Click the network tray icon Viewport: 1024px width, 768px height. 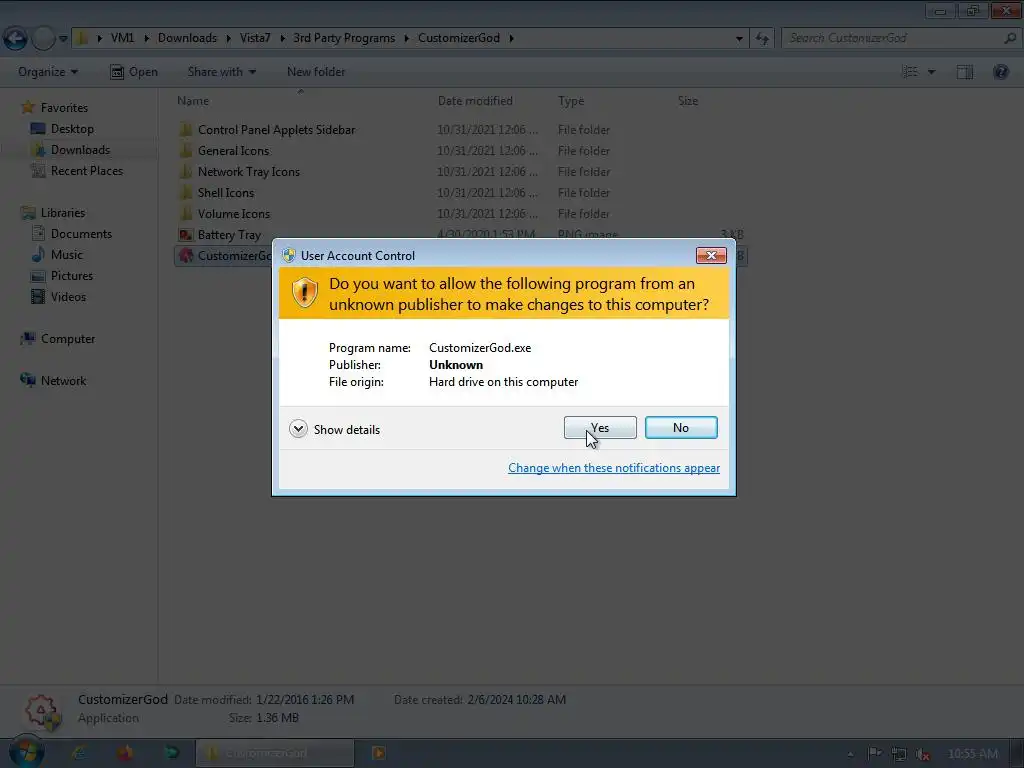click(x=899, y=754)
